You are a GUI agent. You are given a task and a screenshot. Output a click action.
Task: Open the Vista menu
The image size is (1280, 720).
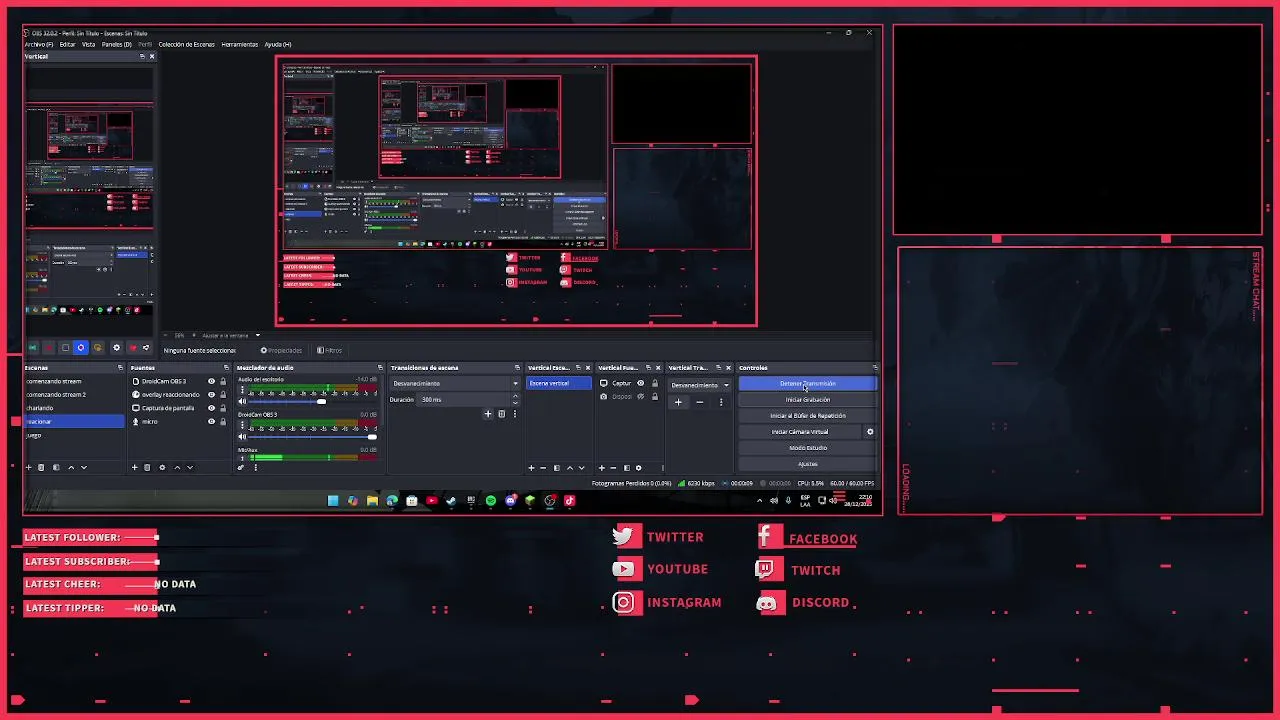(x=88, y=44)
